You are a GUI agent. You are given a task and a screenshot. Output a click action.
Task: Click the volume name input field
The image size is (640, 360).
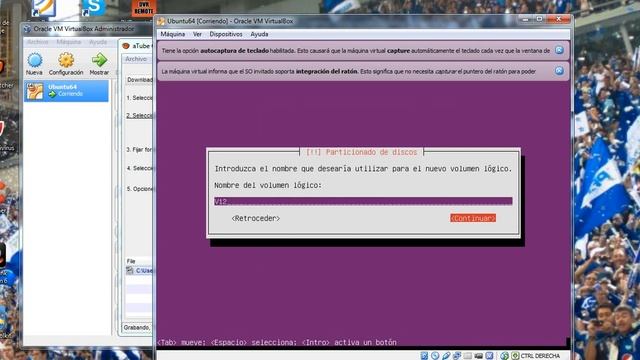click(x=363, y=201)
